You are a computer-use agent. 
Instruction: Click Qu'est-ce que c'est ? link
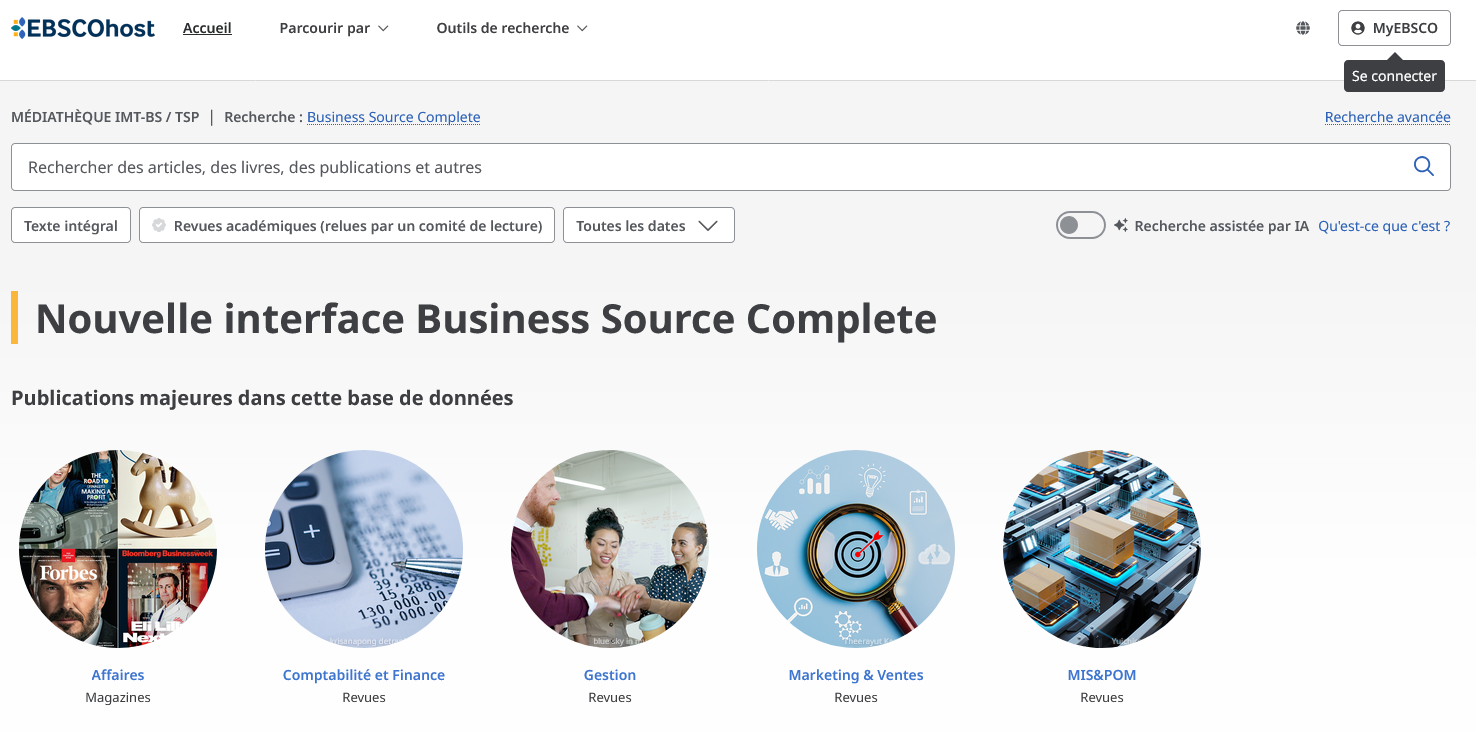pos(1384,226)
